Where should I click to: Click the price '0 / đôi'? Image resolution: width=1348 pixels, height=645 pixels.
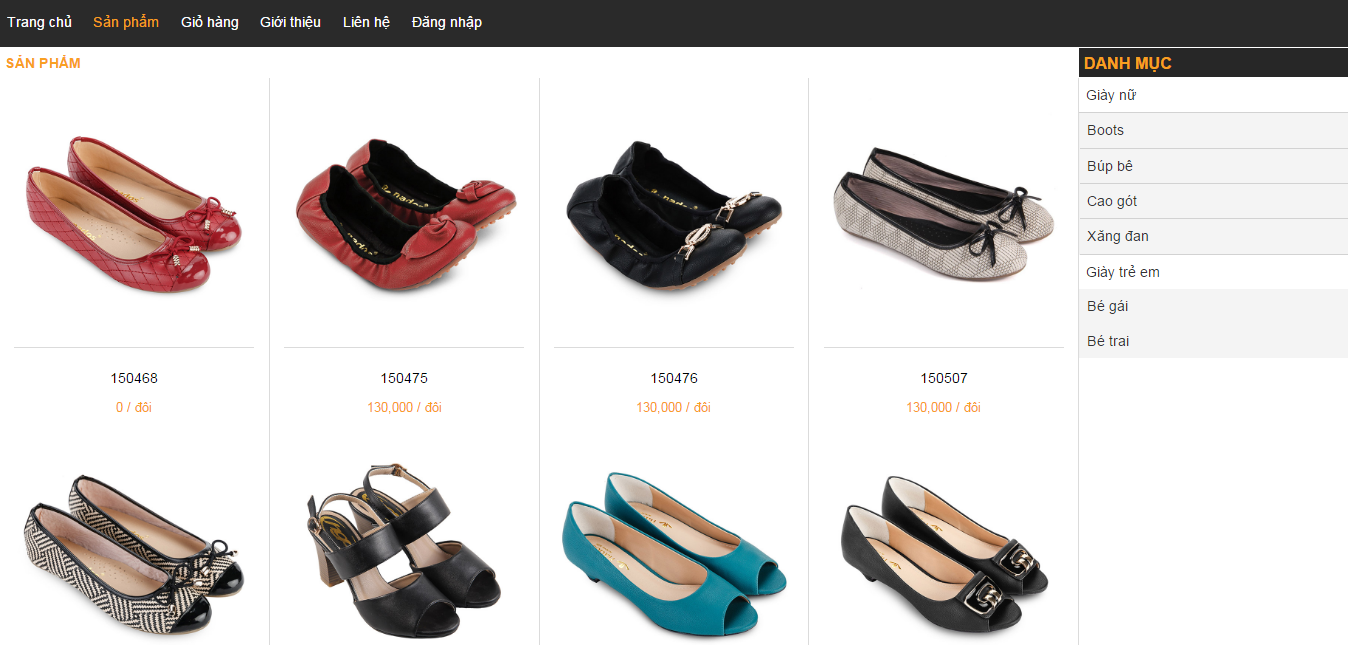[x=134, y=407]
